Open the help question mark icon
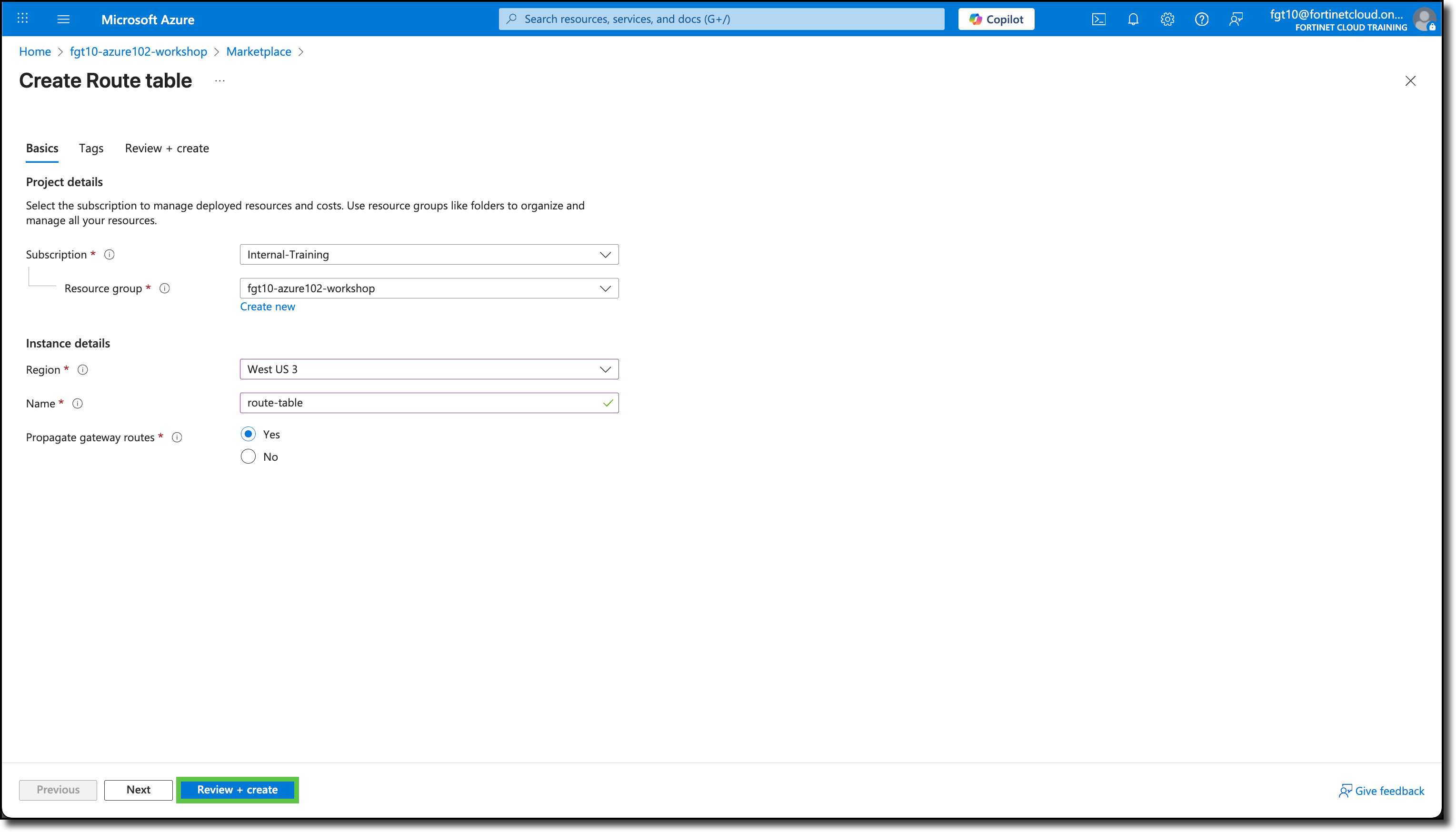This screenshot has width=1456, height=832. 1202,19
